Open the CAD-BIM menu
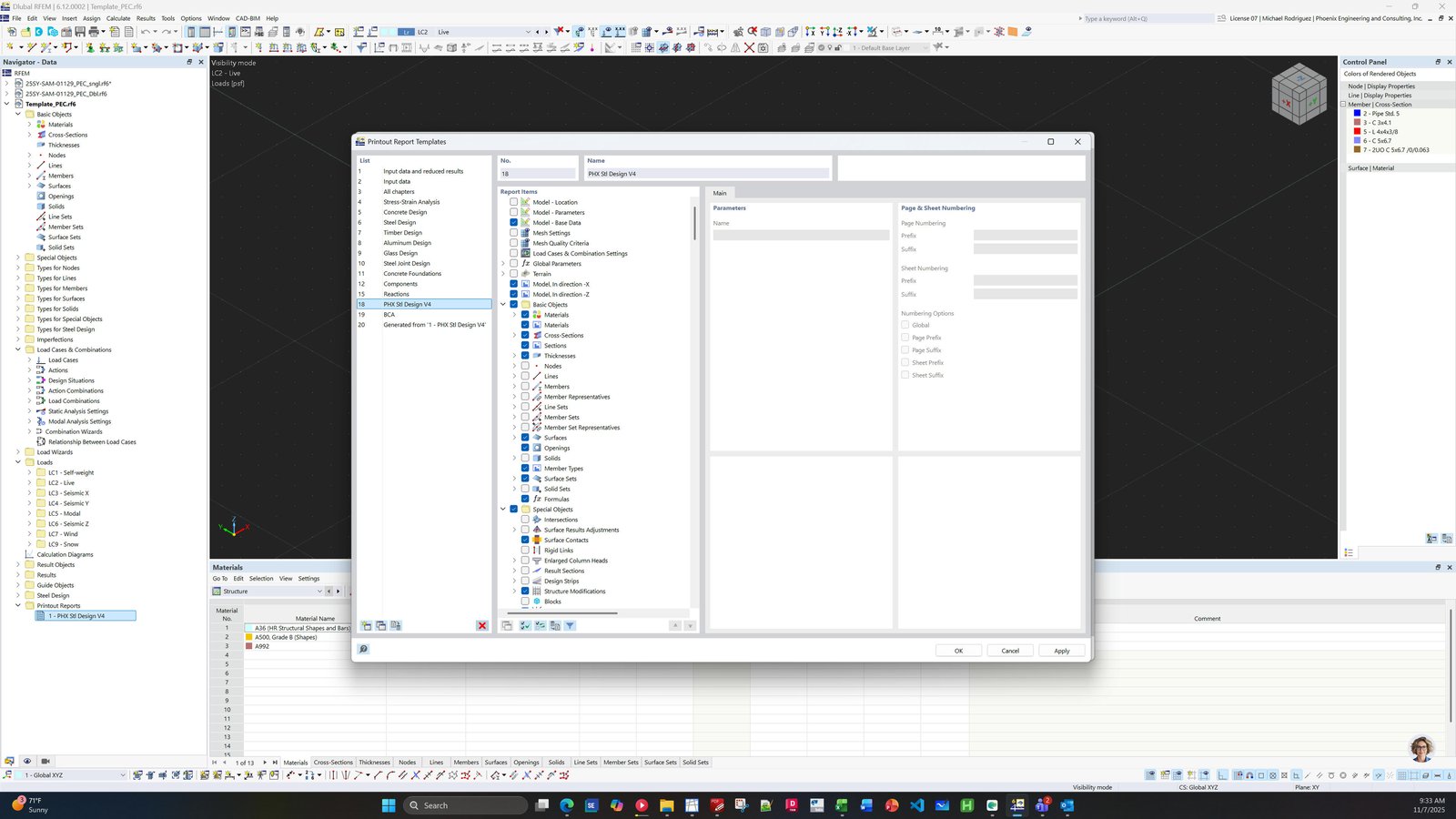Image resolution: width=1456 pixels, height=819 pixels. pos(248,18)
